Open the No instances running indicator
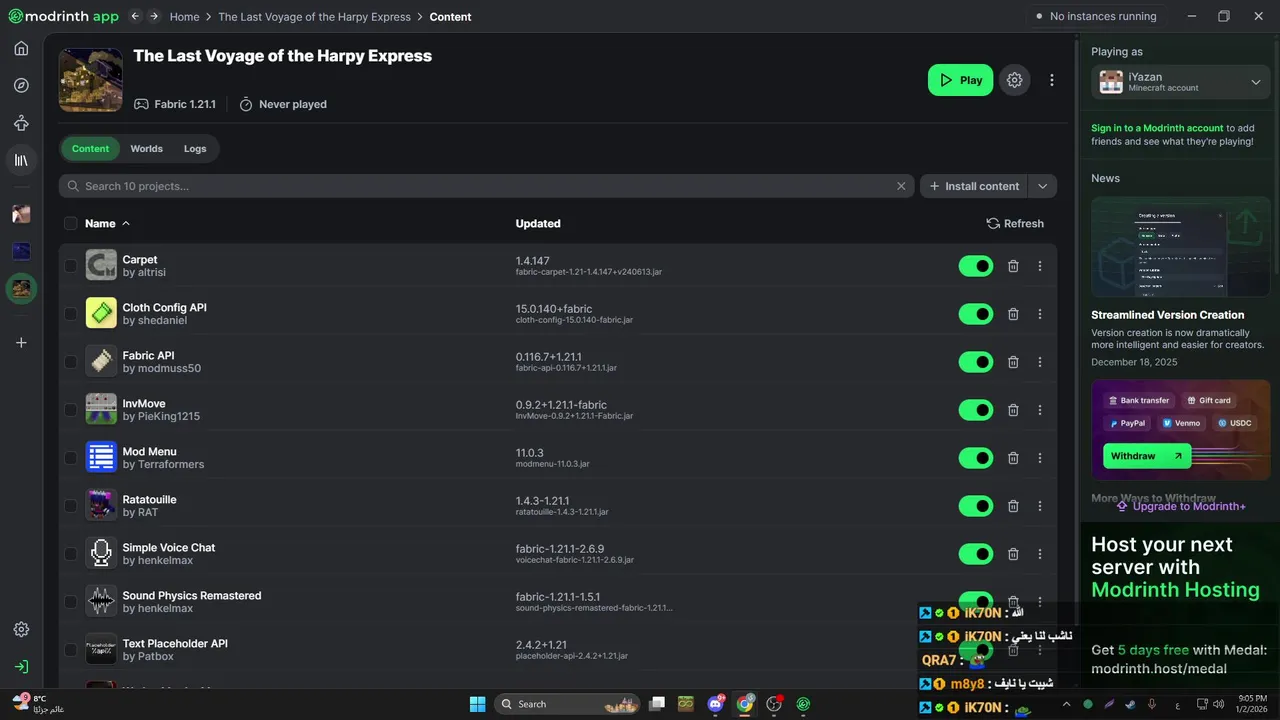This screenshot has height=720, width=1280. (x=1095, y=16)
